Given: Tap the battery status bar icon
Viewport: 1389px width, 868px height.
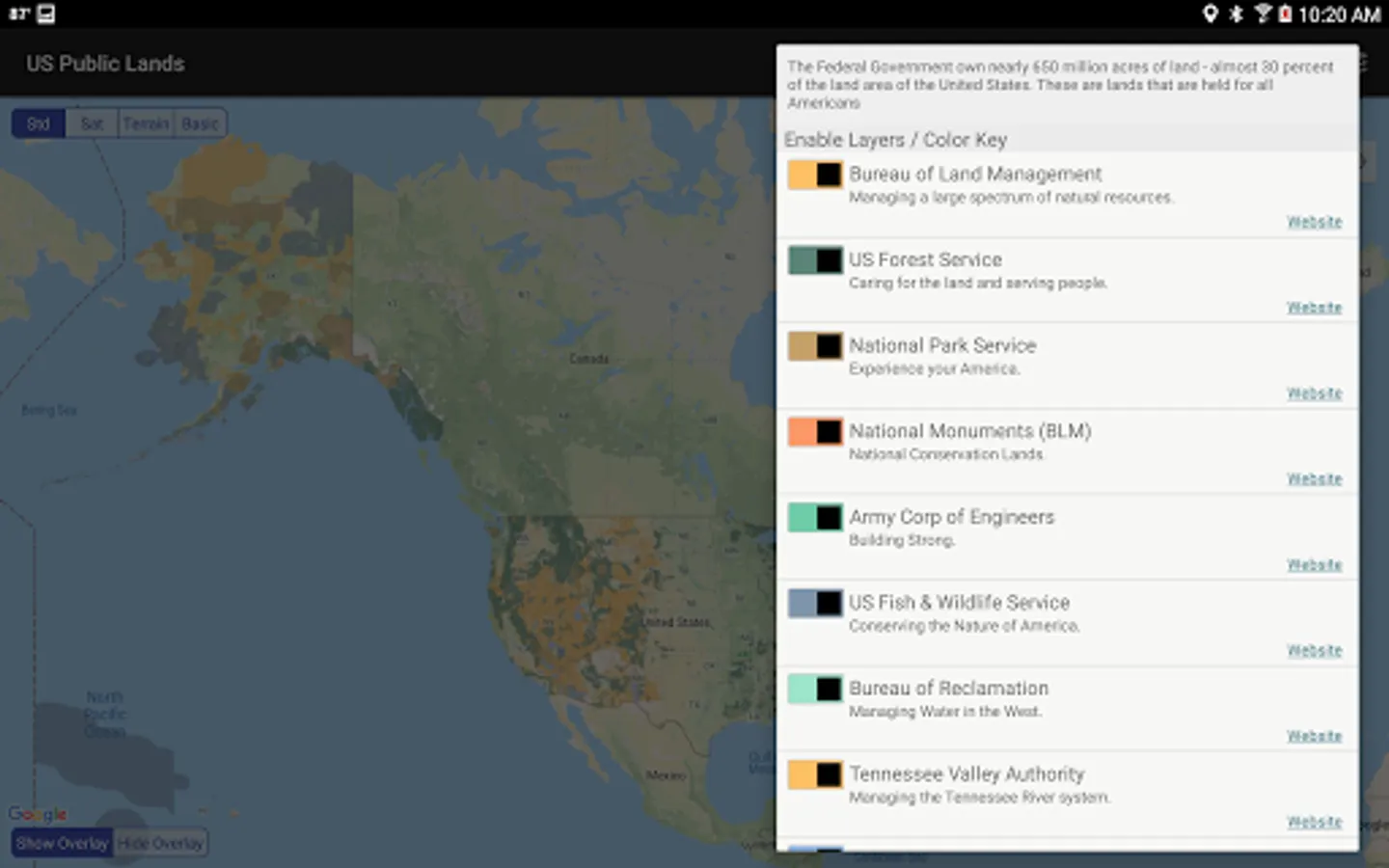Looking at the screenshot, I should point(1285,14).
